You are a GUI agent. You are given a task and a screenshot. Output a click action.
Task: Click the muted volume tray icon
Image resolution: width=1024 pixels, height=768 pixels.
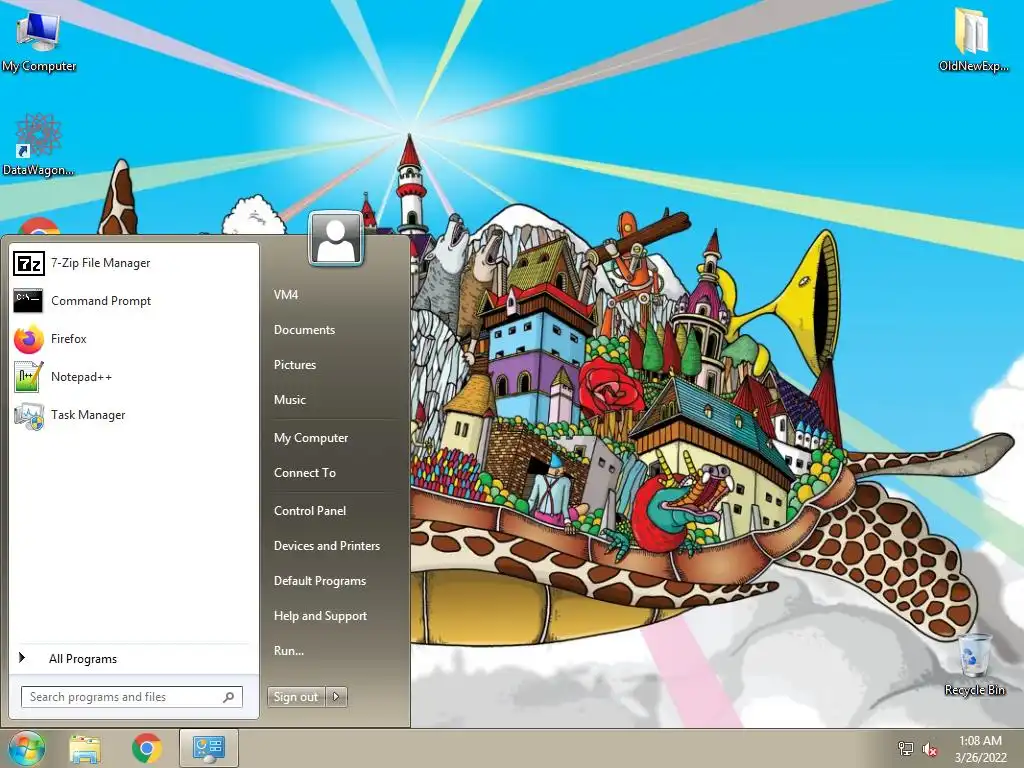tap(930, 749)
